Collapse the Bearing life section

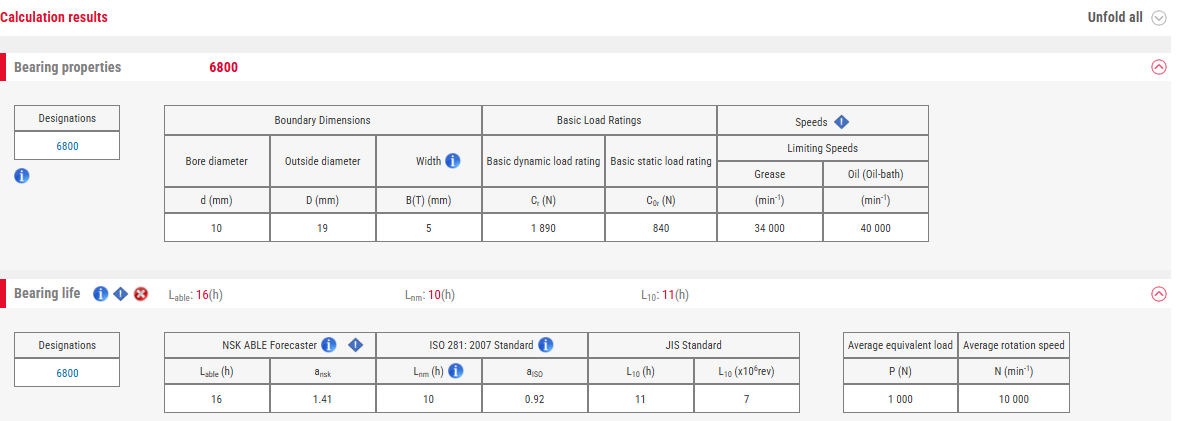pos(1158,294)
